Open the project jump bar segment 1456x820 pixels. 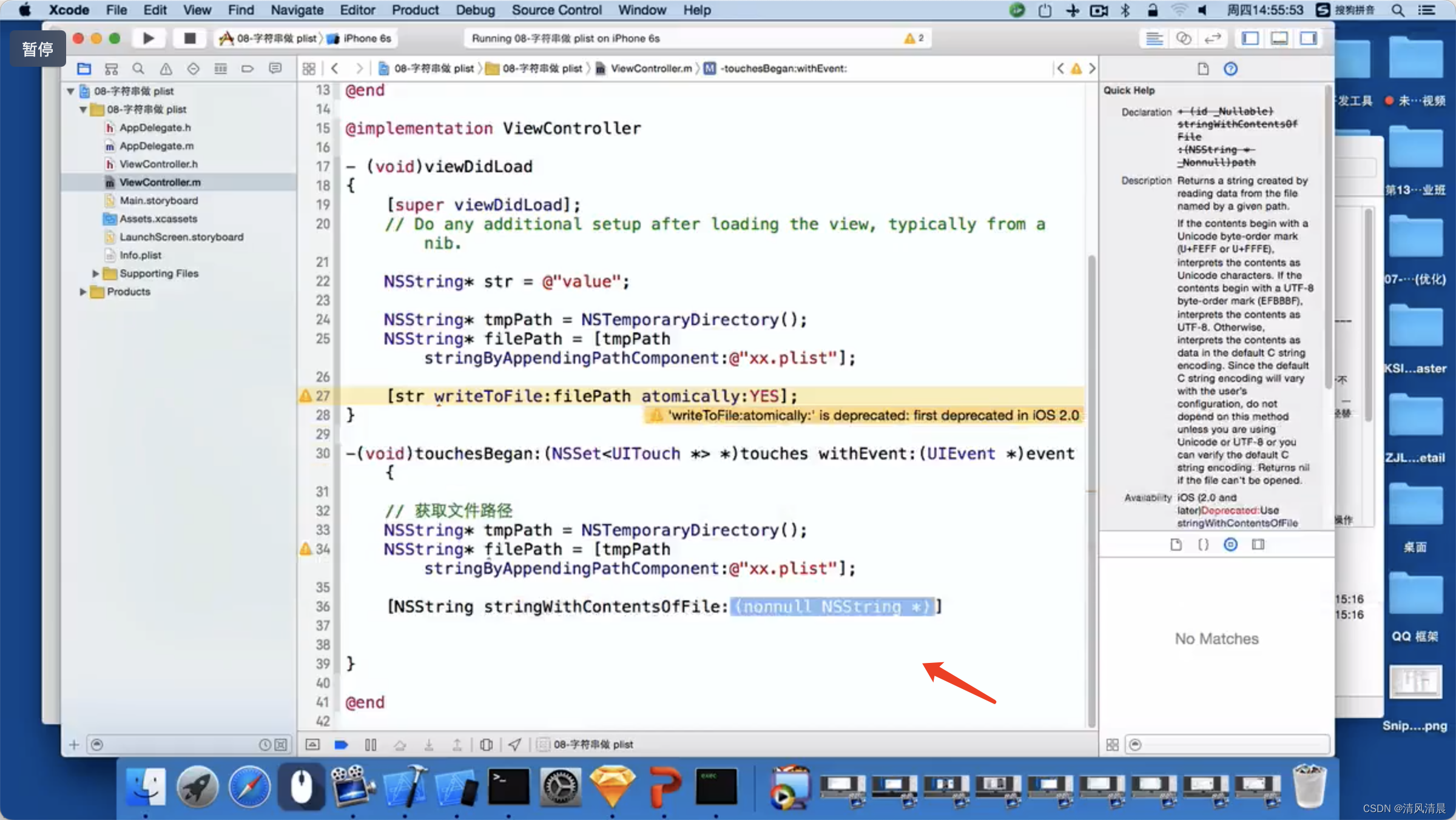point(426,69)
